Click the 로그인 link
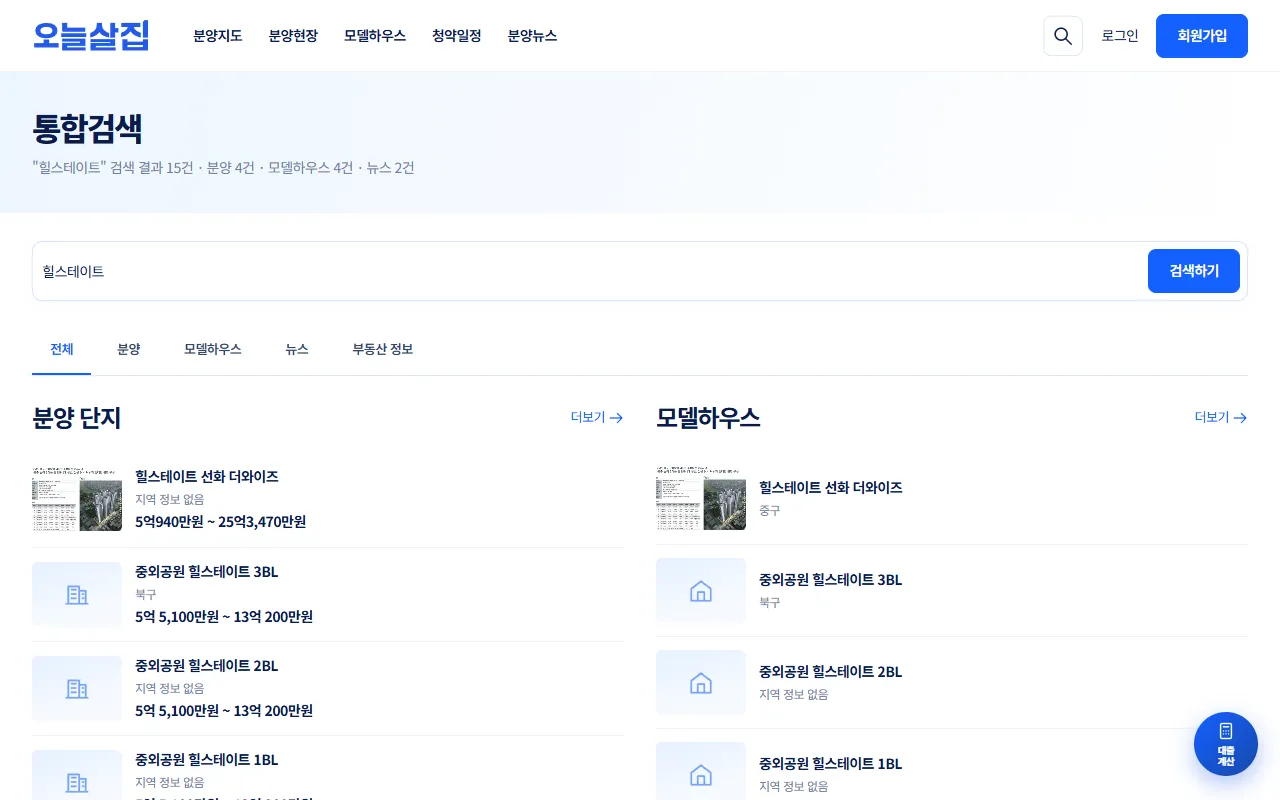 (x=1120, y=36)
